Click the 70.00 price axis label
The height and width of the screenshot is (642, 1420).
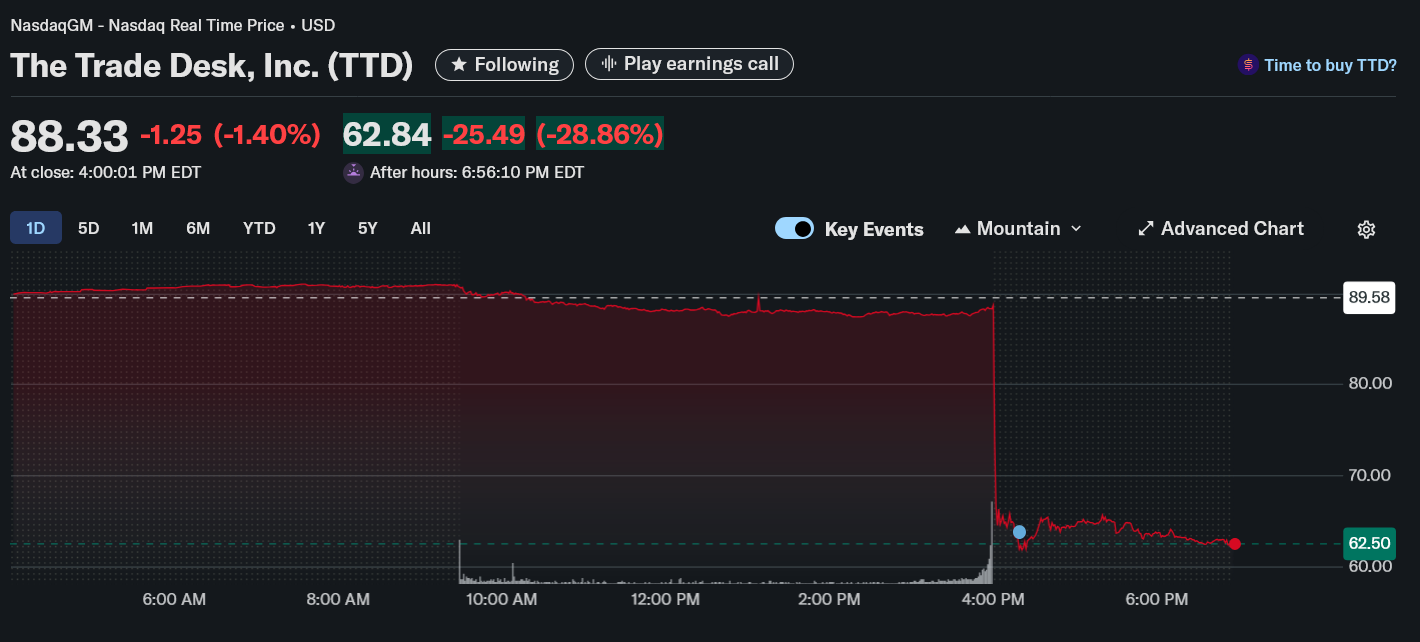(x=1369, y=475)
